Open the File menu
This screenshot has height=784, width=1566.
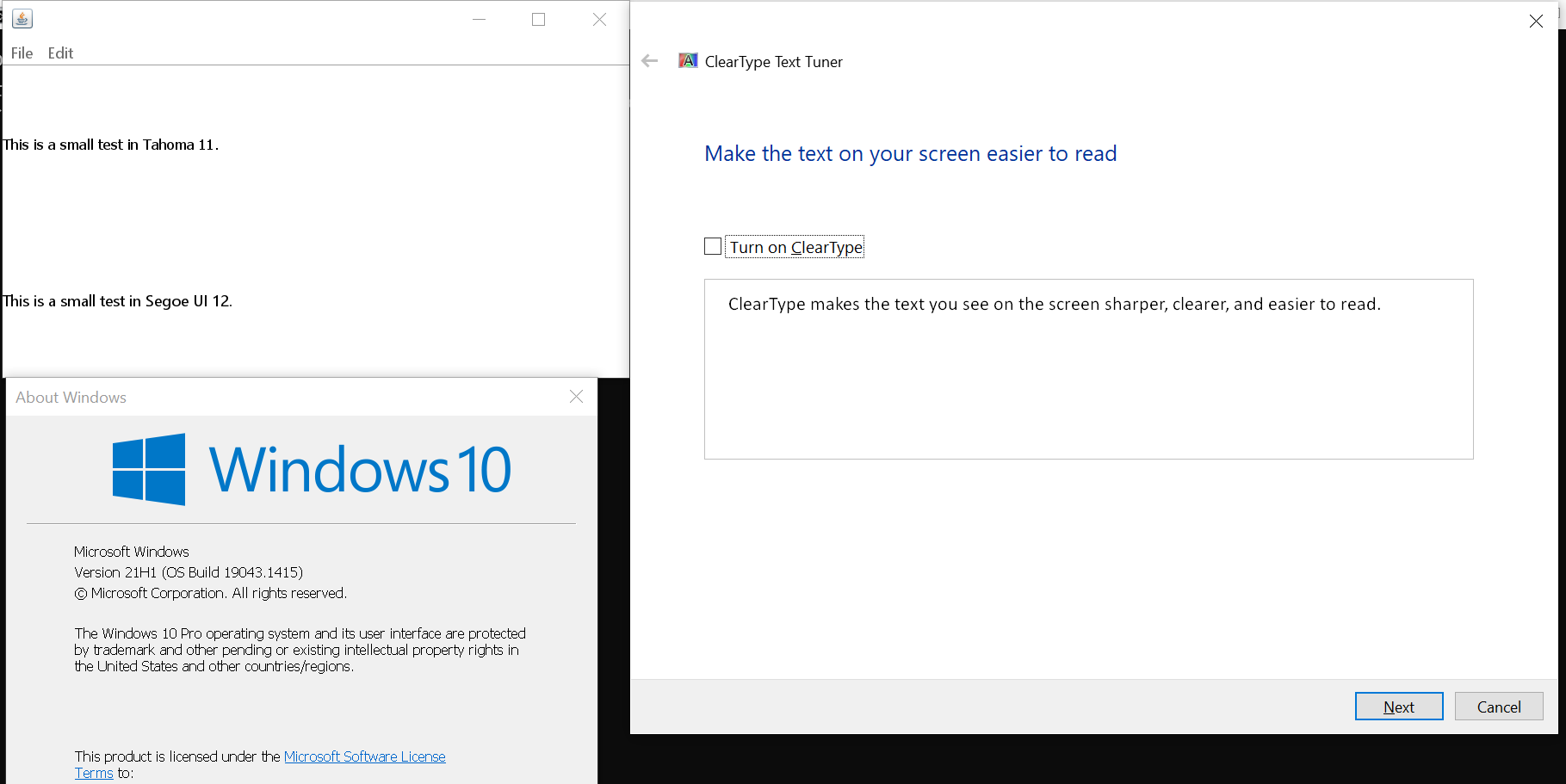[x=22, y=53]
